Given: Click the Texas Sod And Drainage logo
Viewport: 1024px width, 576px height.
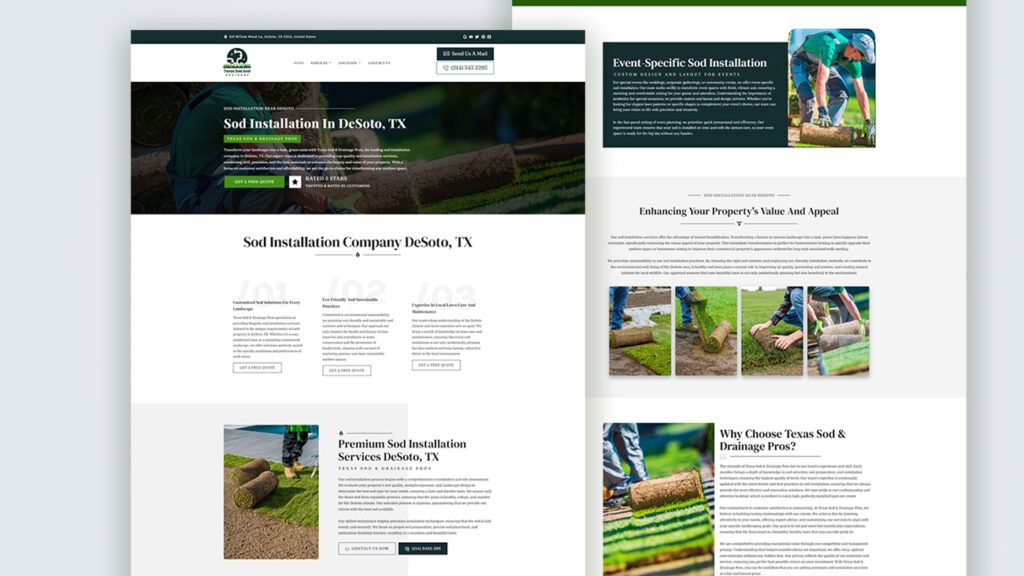Looking at the screenshot, I should [237, 62].
